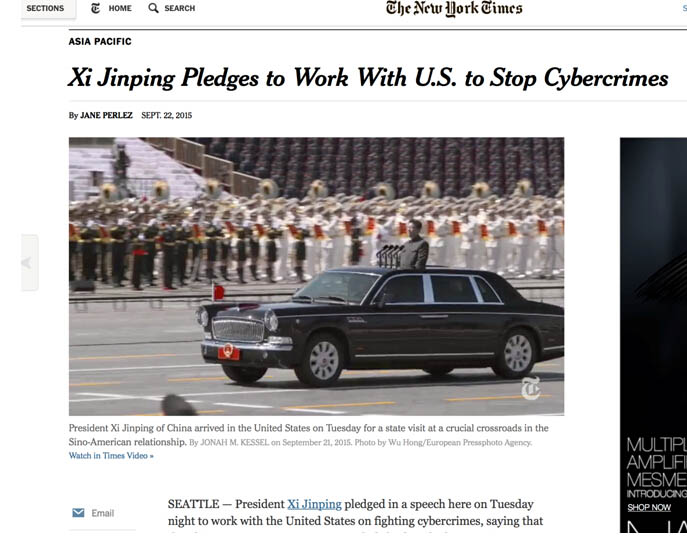Click the Times T logo icon
This screenshot has height=536, width=687.
pyautogui.click(x=96, y=8)
